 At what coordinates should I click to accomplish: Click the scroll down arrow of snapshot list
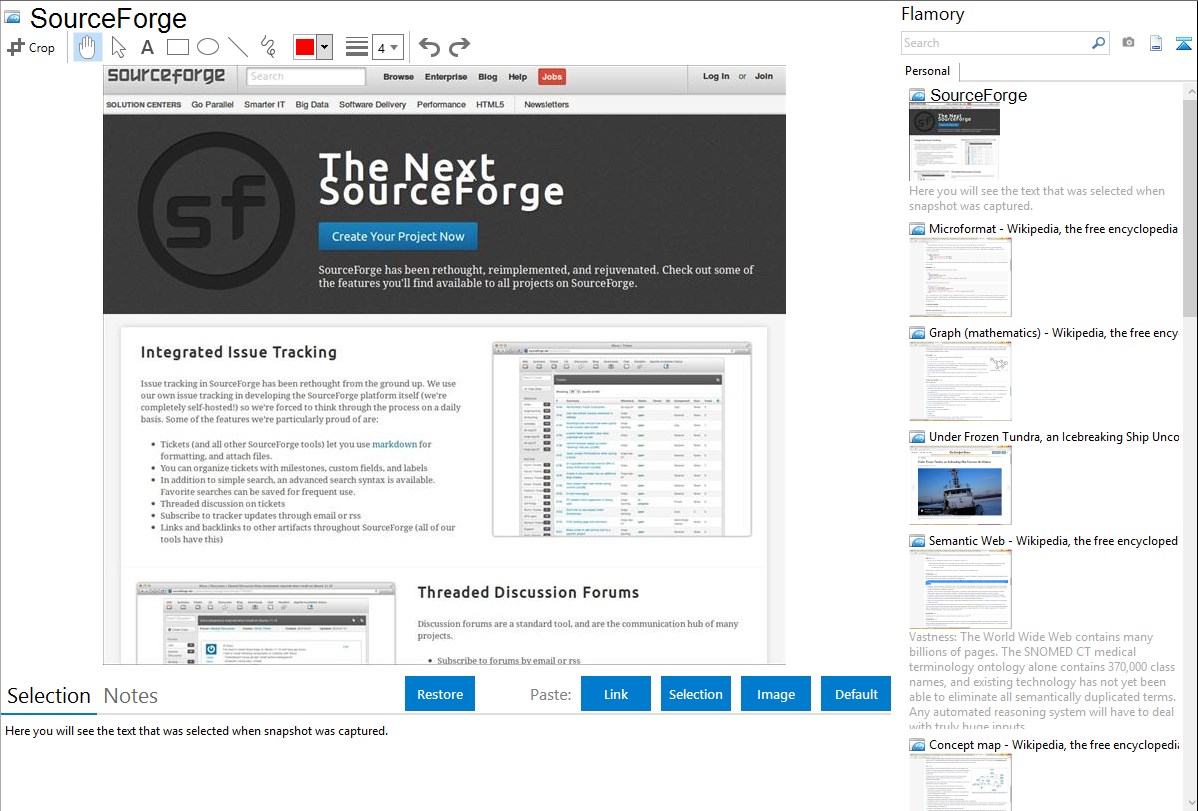click(x=1190, y=803)
